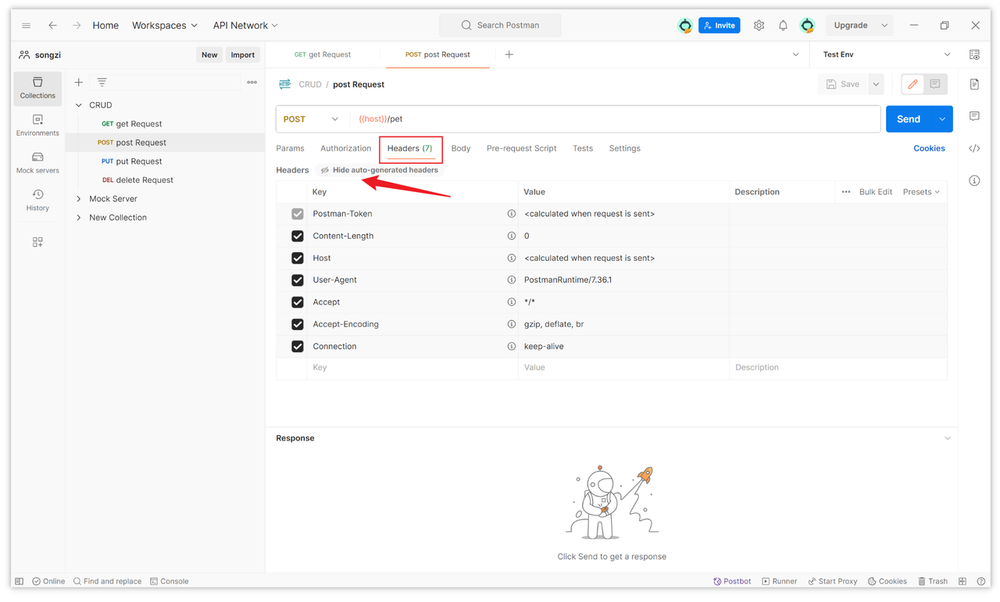Expand the Mock Server collection
The width and height of the screenshot is (1000, 602).
click(x=79, y=199)
